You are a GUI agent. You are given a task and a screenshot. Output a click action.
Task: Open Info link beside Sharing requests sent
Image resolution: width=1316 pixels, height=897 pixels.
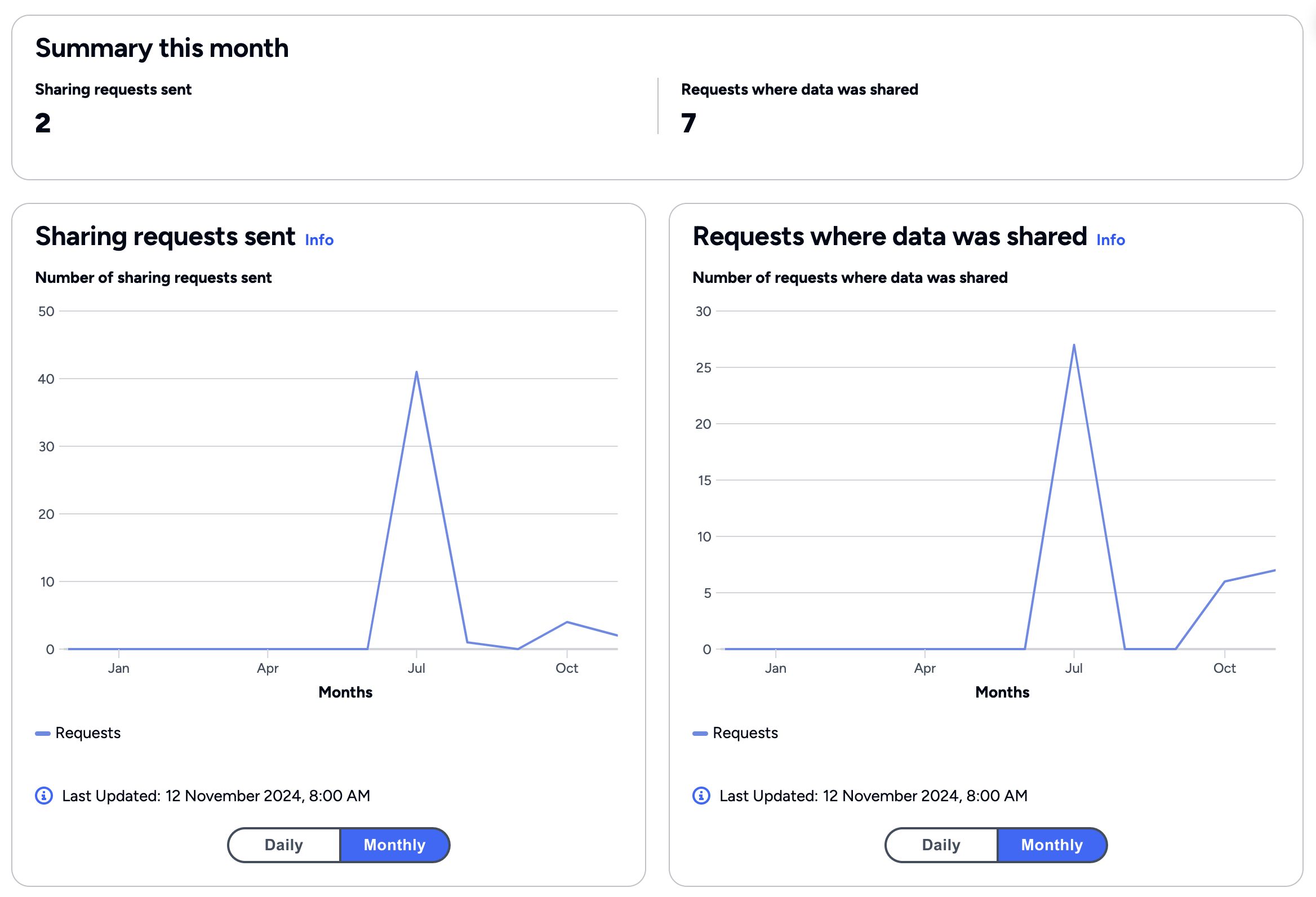coord(319,240)
